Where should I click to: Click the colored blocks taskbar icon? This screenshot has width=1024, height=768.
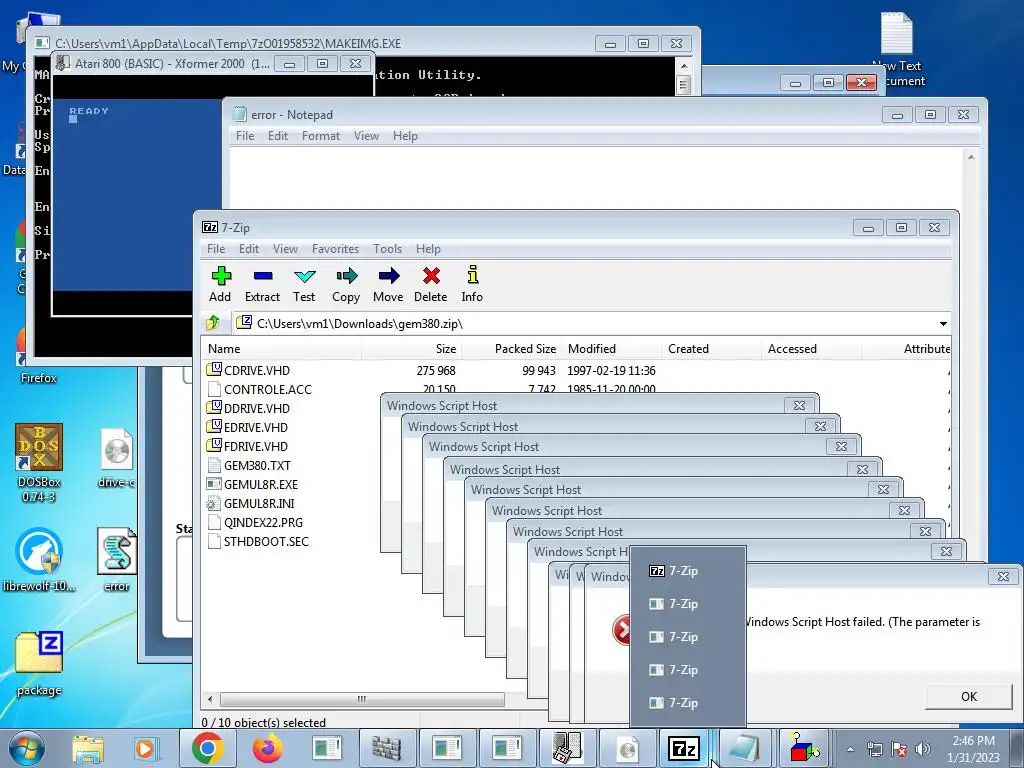pos(804,748)
